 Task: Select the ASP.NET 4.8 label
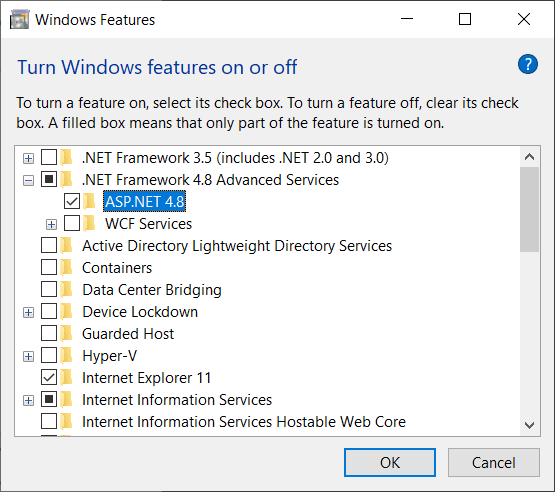(x=144, y=202)
